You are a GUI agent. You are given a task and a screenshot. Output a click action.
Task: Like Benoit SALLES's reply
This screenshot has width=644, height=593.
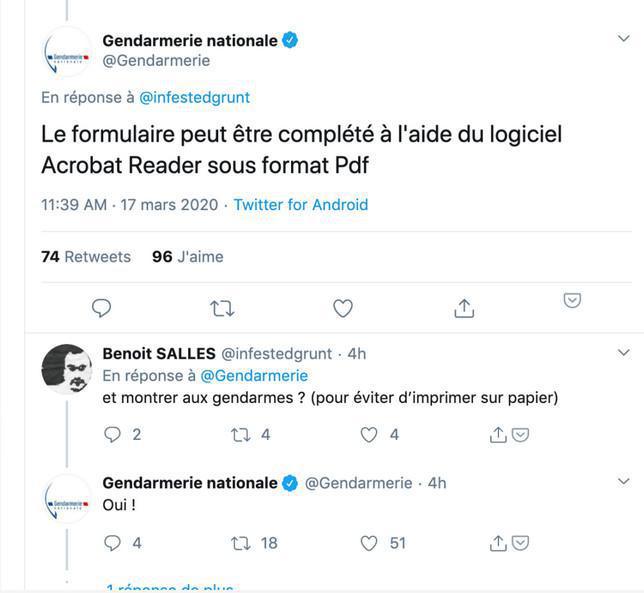pos(369,434)
